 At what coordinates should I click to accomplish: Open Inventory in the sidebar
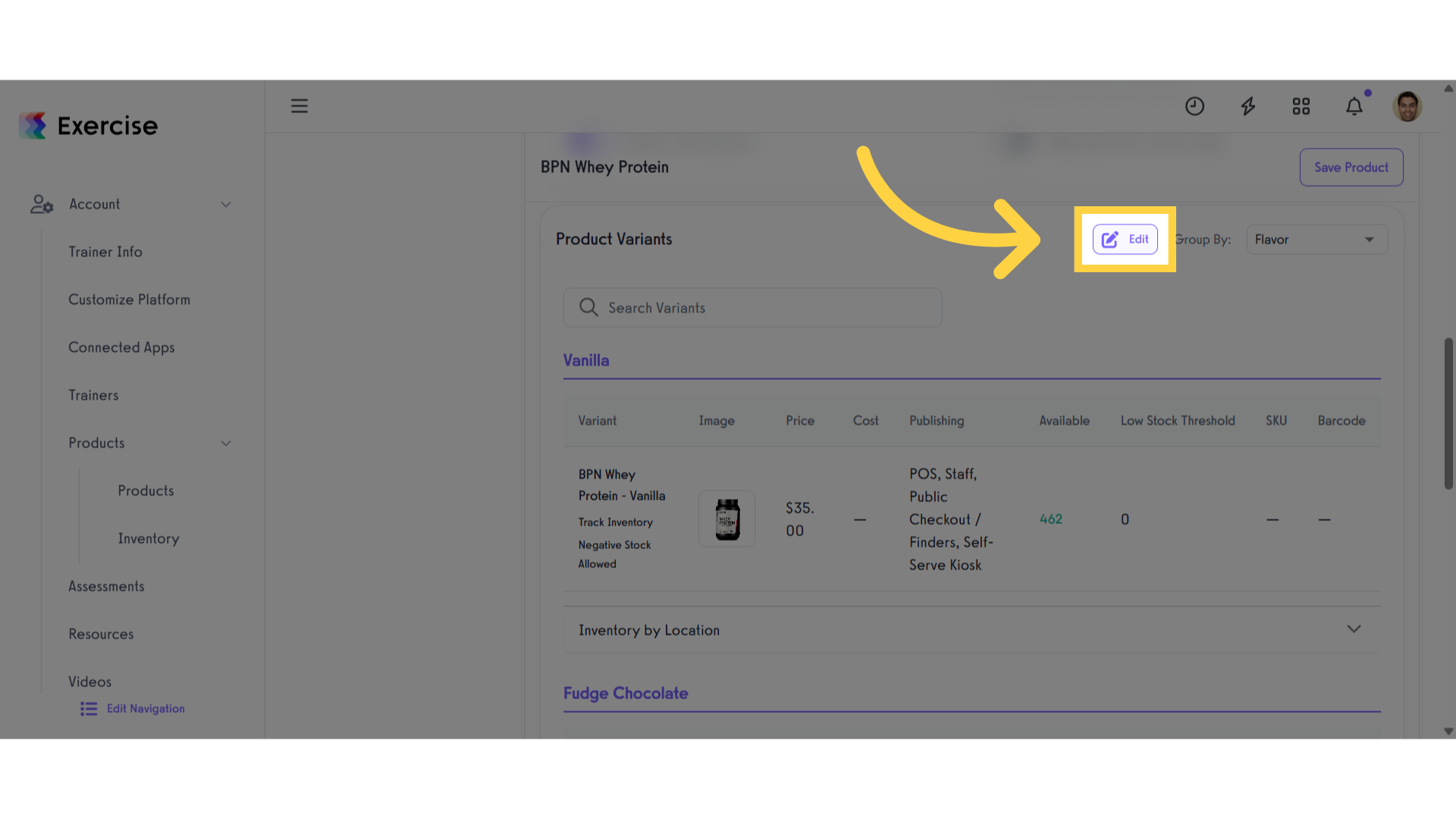149,538
